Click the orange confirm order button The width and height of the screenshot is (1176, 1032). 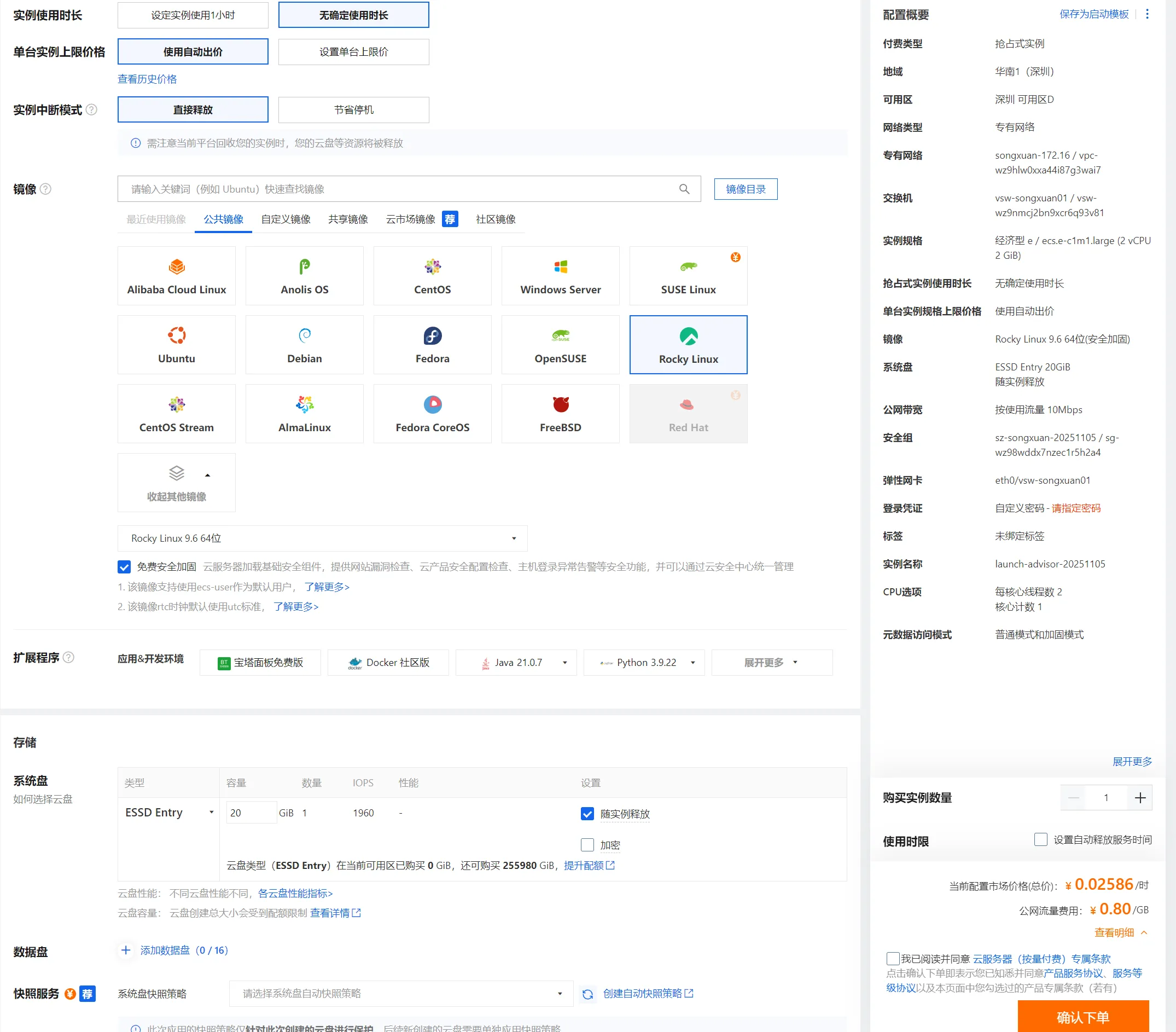(1082, 1017)
